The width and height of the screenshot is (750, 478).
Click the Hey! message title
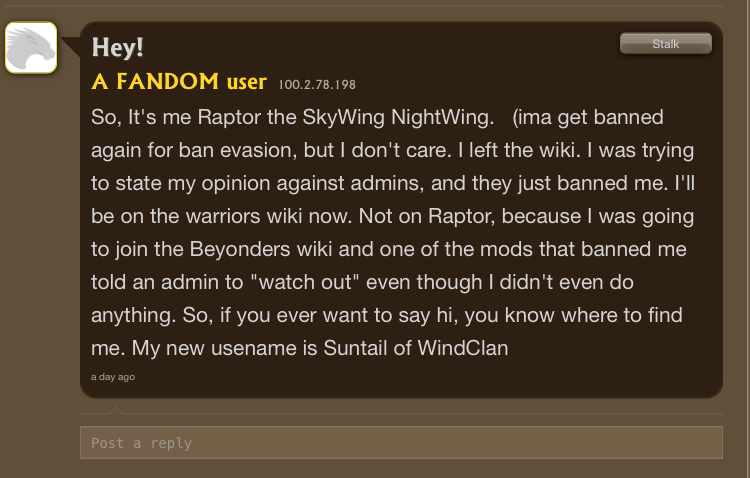tap(117, 47)
